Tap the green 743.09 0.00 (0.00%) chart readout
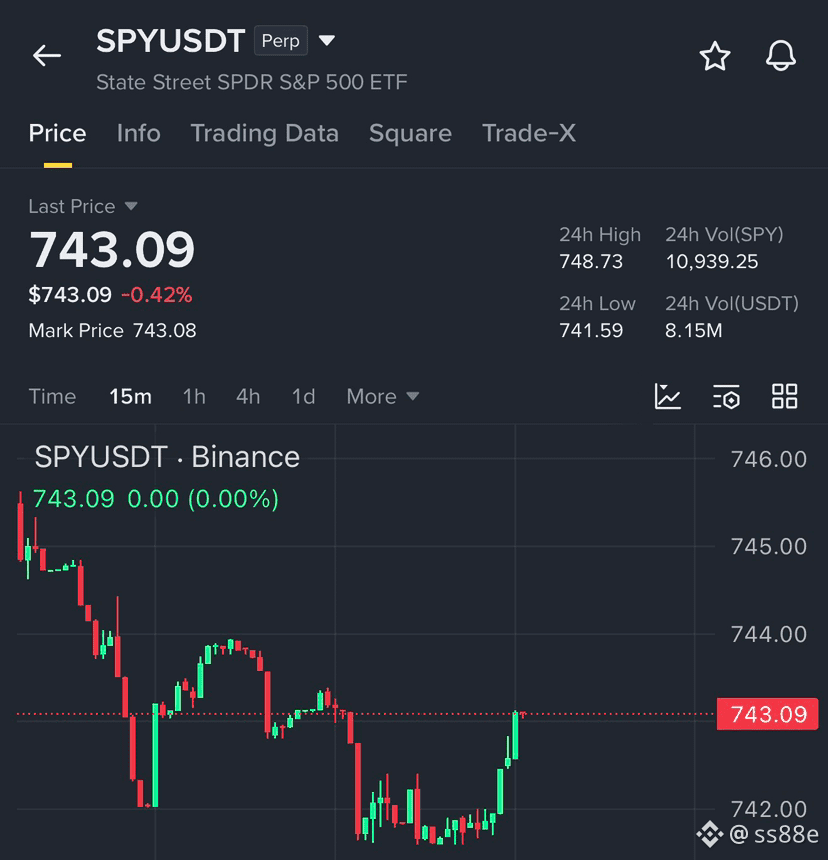The image size is (828, 860). [156, 499]
